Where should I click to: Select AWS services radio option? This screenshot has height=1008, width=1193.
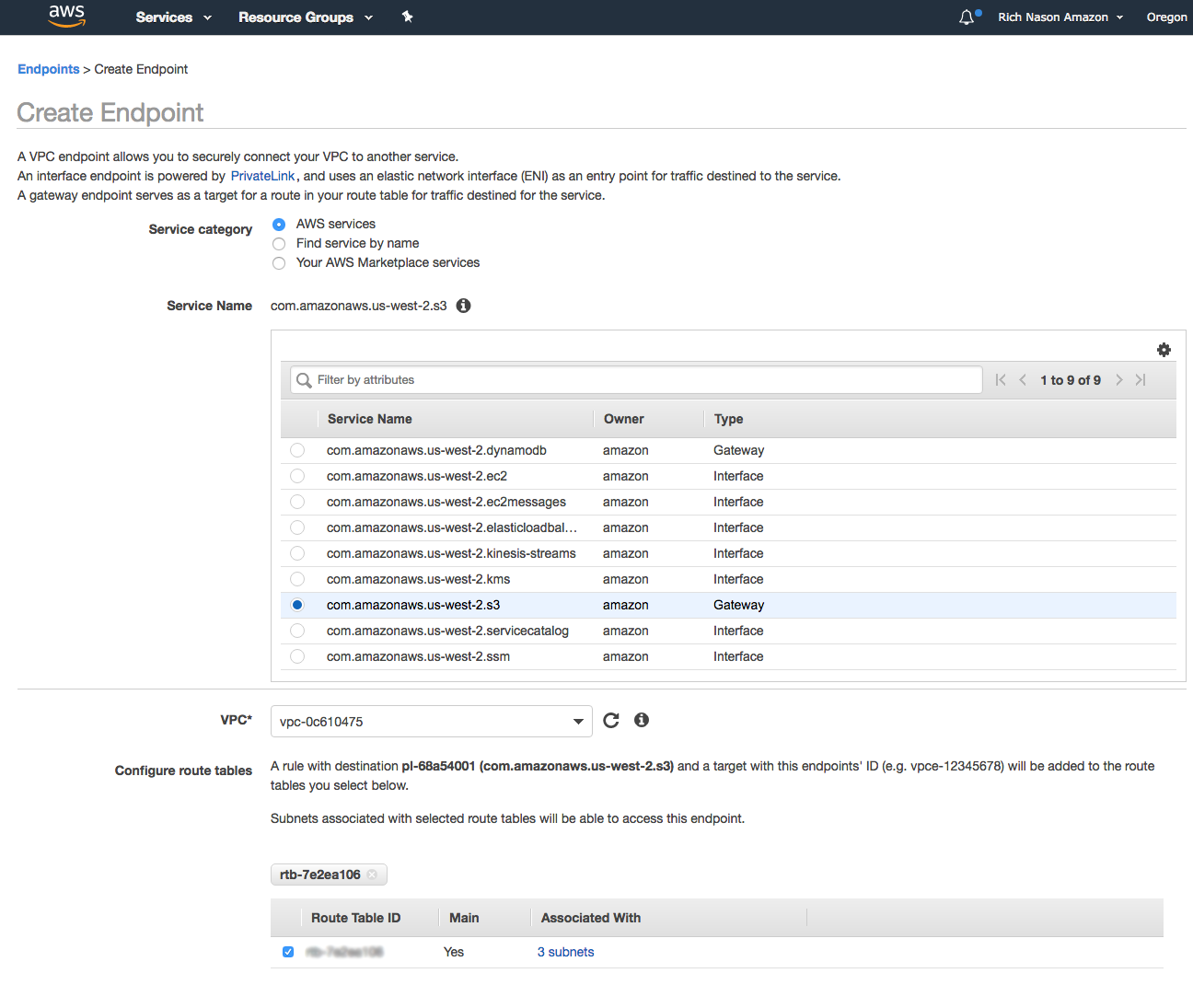tap(279, 225)
